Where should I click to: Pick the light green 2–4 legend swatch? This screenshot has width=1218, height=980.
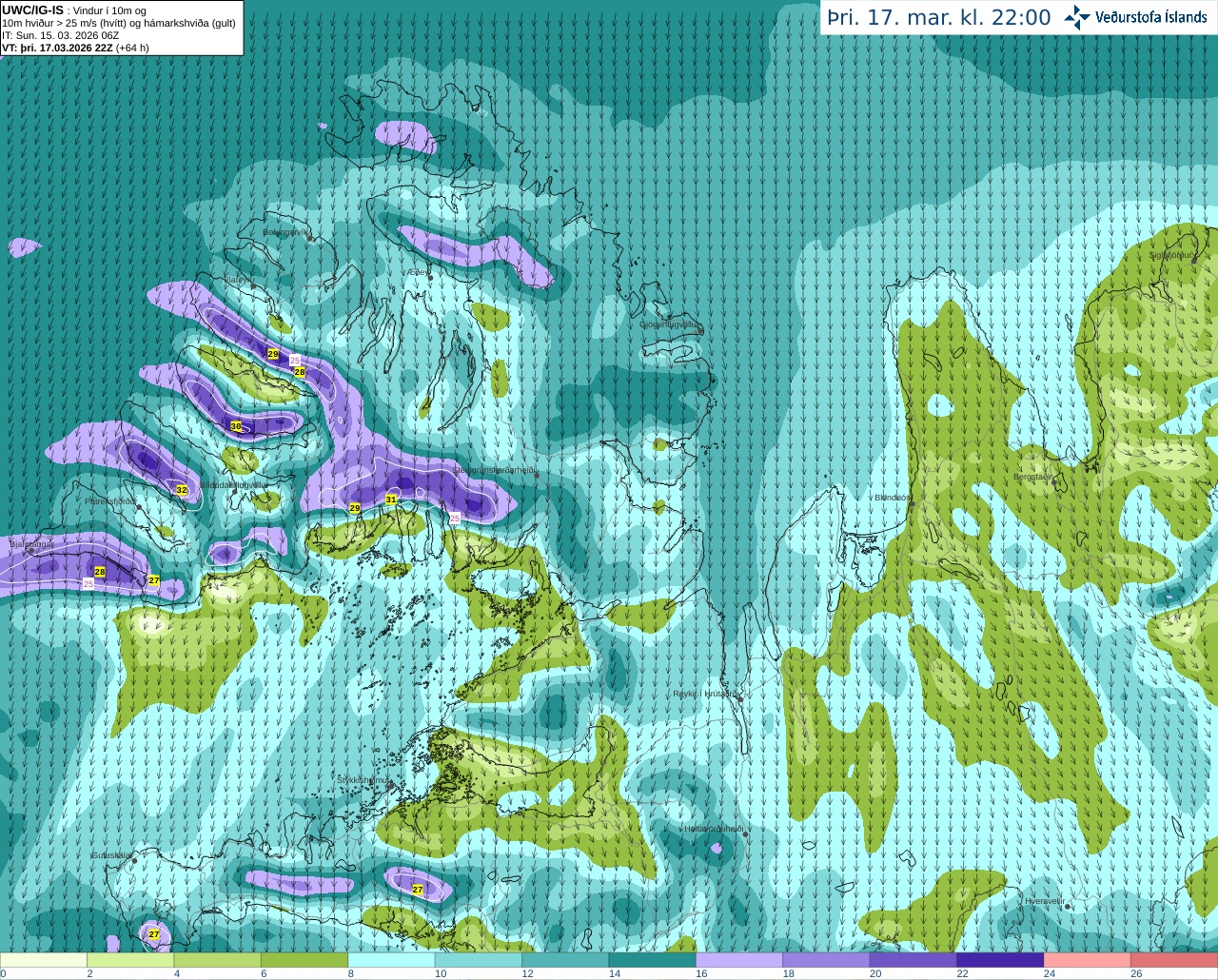point(130,960)
